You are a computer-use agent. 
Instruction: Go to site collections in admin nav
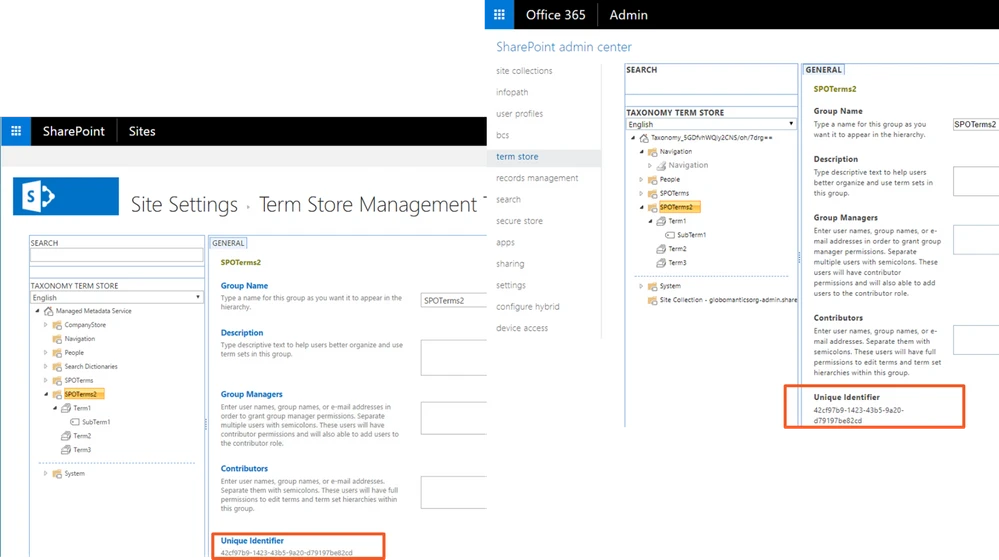tap(524, 71)
